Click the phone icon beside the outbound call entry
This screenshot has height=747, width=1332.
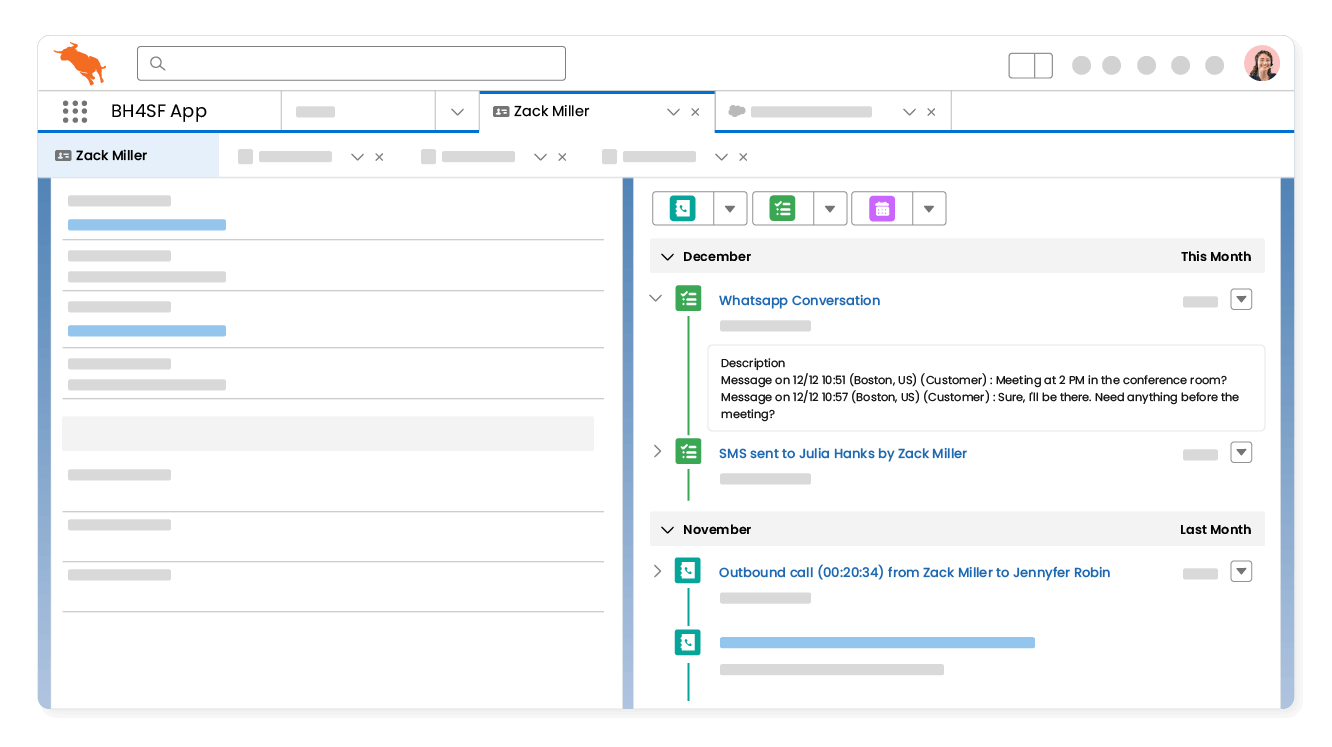(x=687, y=570)
